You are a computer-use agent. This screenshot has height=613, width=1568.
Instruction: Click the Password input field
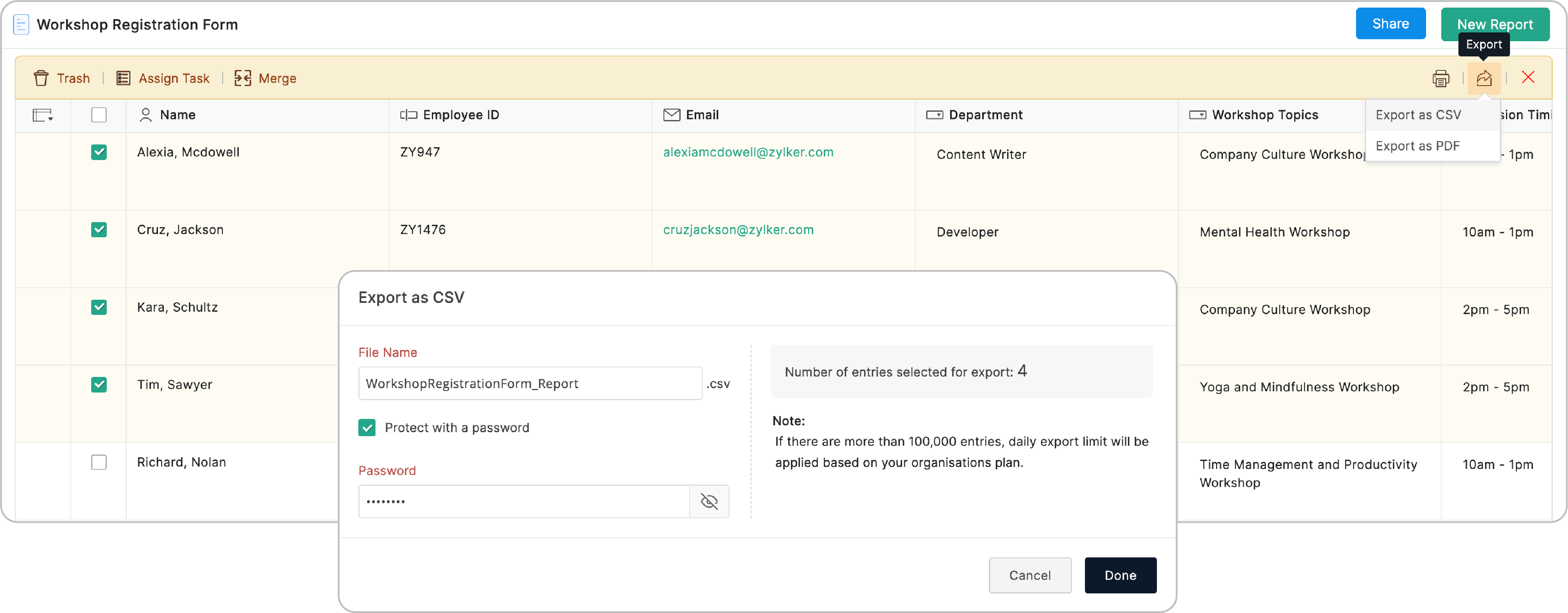click(524, 501)
